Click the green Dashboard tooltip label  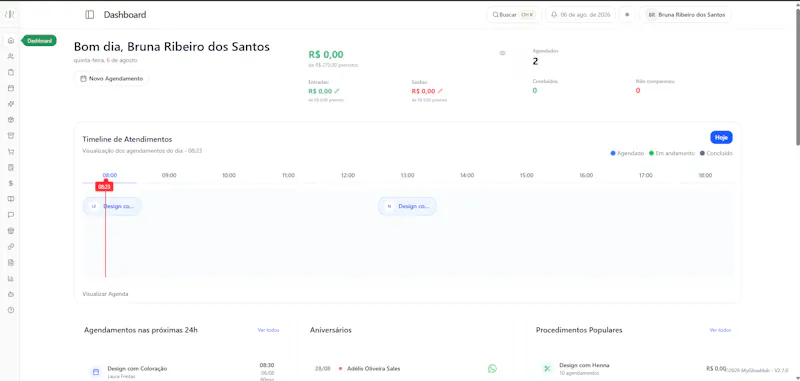click(x=39, y=41)
